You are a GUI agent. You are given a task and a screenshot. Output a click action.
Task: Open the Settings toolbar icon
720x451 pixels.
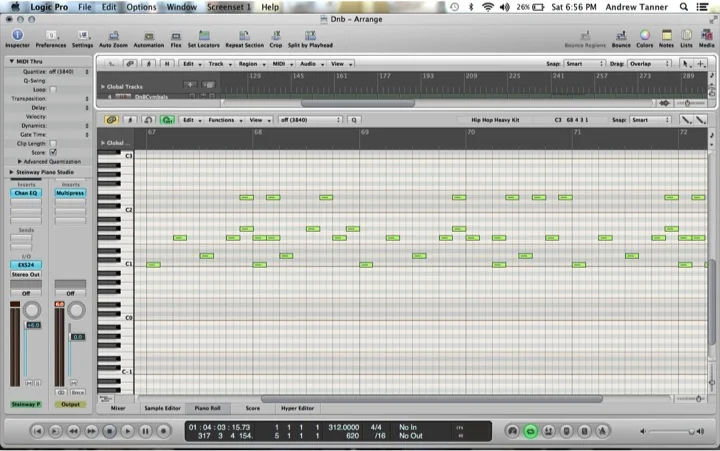point(83,39)
